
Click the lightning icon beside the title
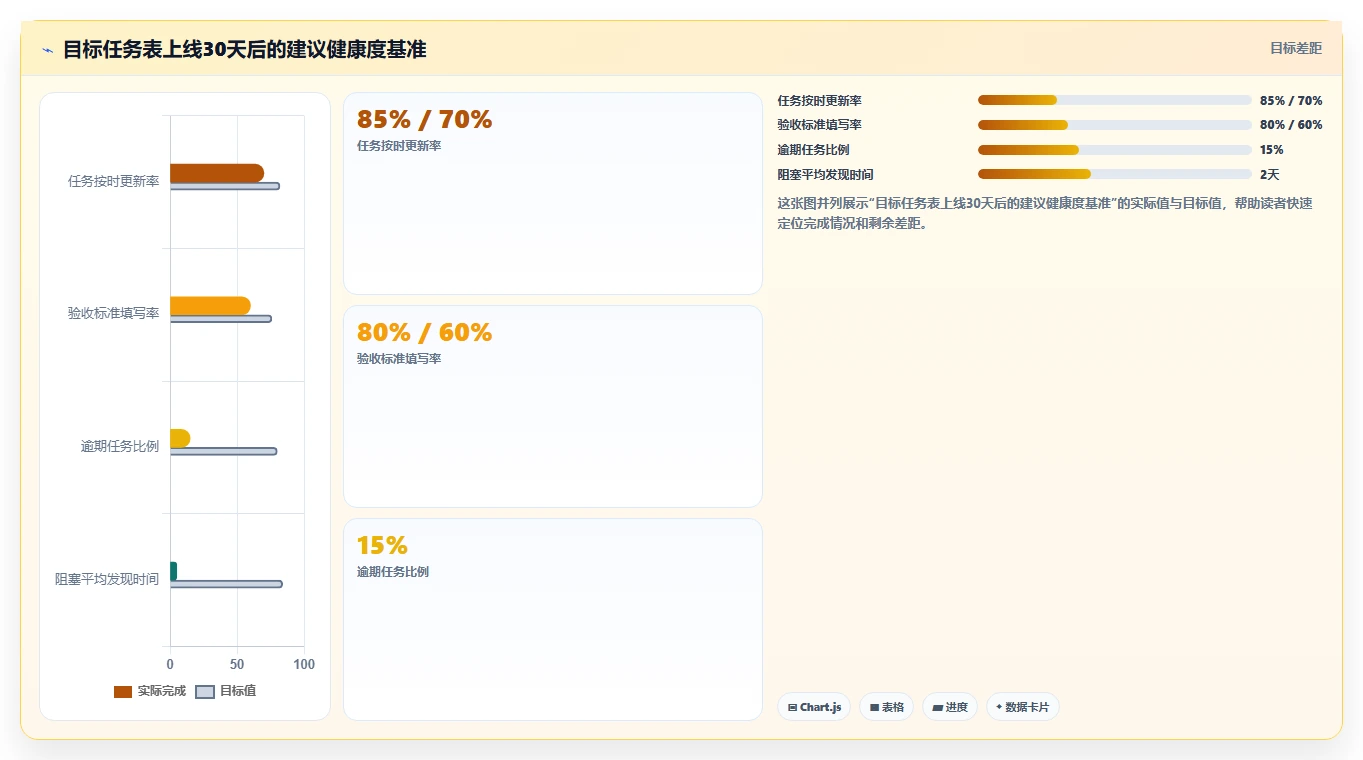(x=47, y=50)
